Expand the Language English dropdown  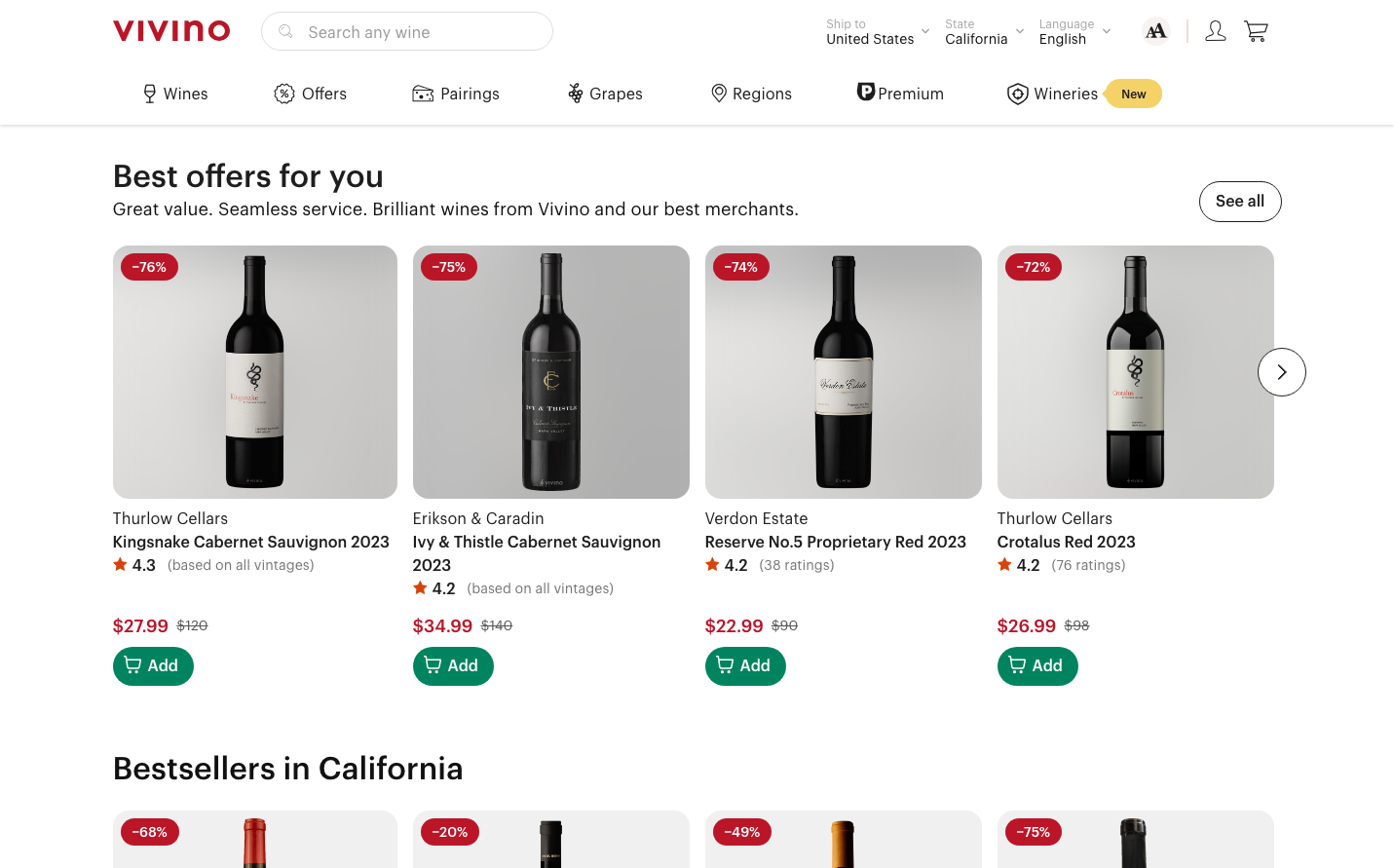(1074, 32)
